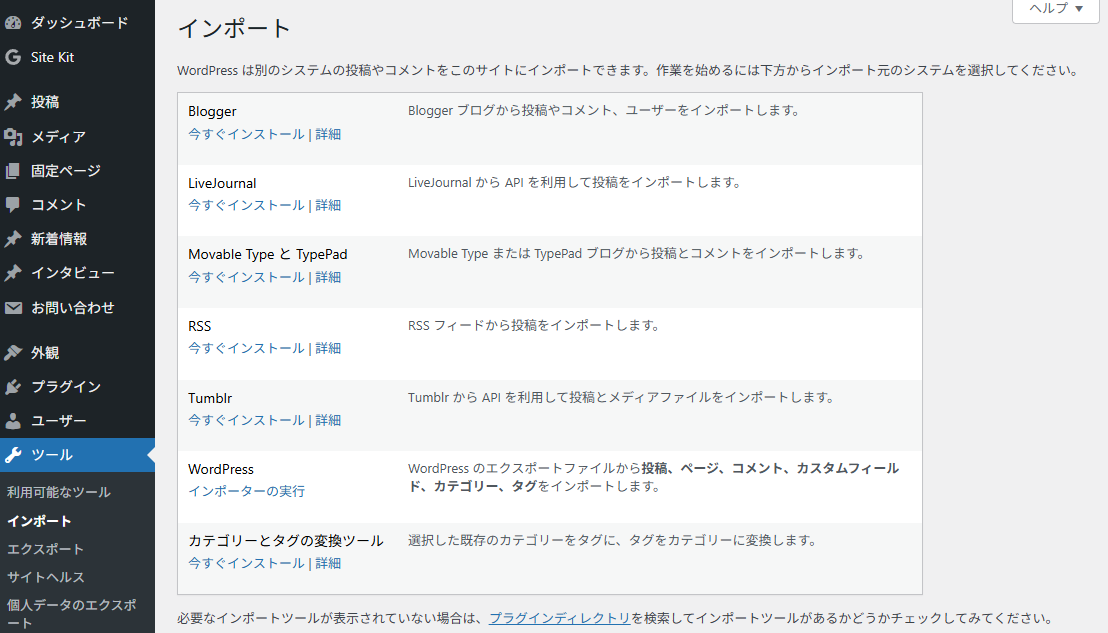The width and height of the screenshot is (1108, 633).
Task: Open the ツール menu in sidebar
Action: (52, 455)
